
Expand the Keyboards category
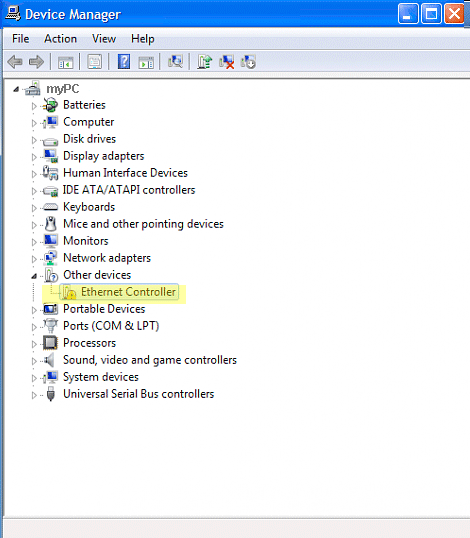pos(34,208)
